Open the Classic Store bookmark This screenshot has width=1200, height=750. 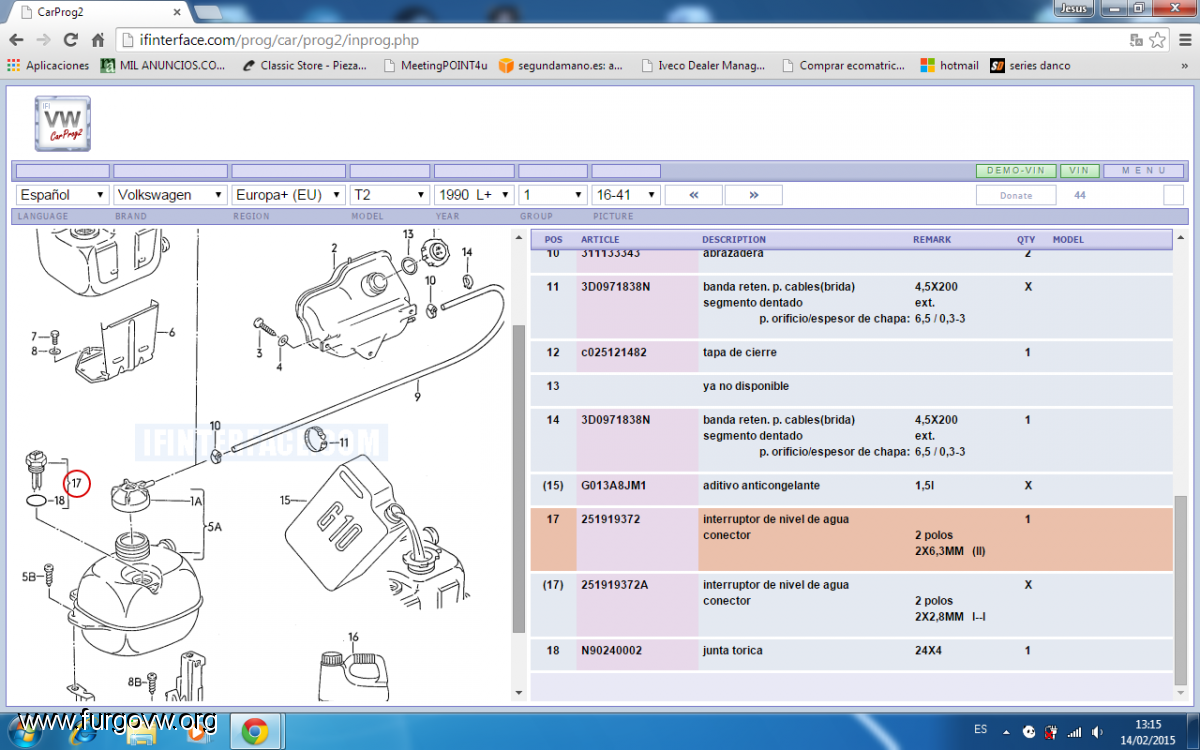(x=305, y=66)
